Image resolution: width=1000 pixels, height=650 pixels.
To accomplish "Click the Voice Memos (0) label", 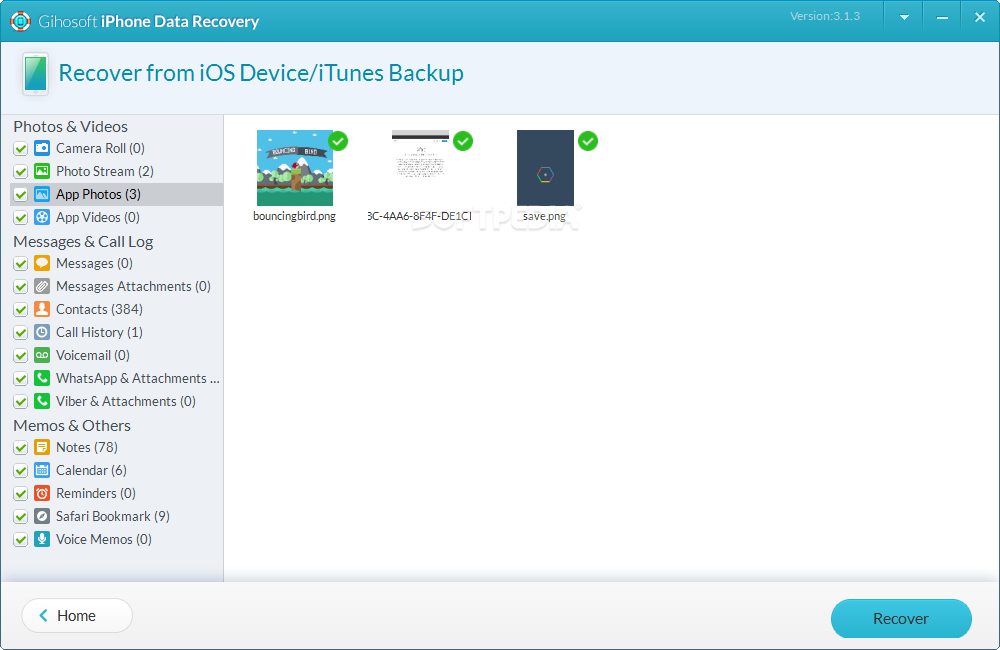I will pyautogui.click(x=104, y=539).
